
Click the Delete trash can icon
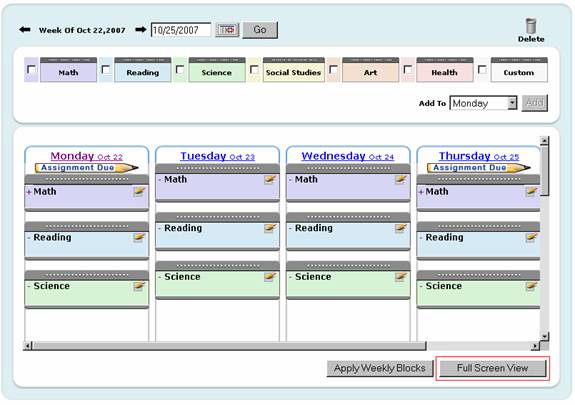[531, 26]
